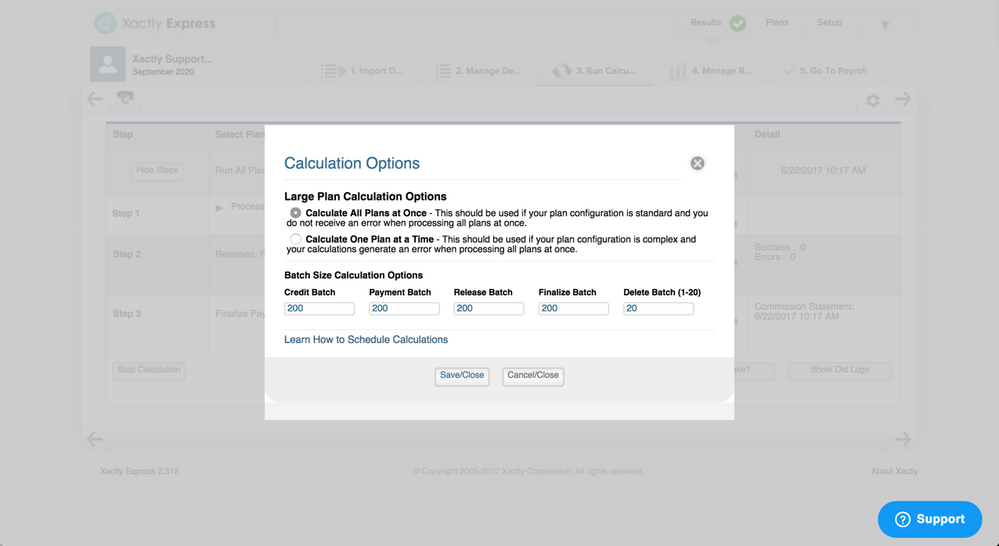Screen dimensions: 999x546
Task: Click the Save/Close button
Action: [462, 376]
